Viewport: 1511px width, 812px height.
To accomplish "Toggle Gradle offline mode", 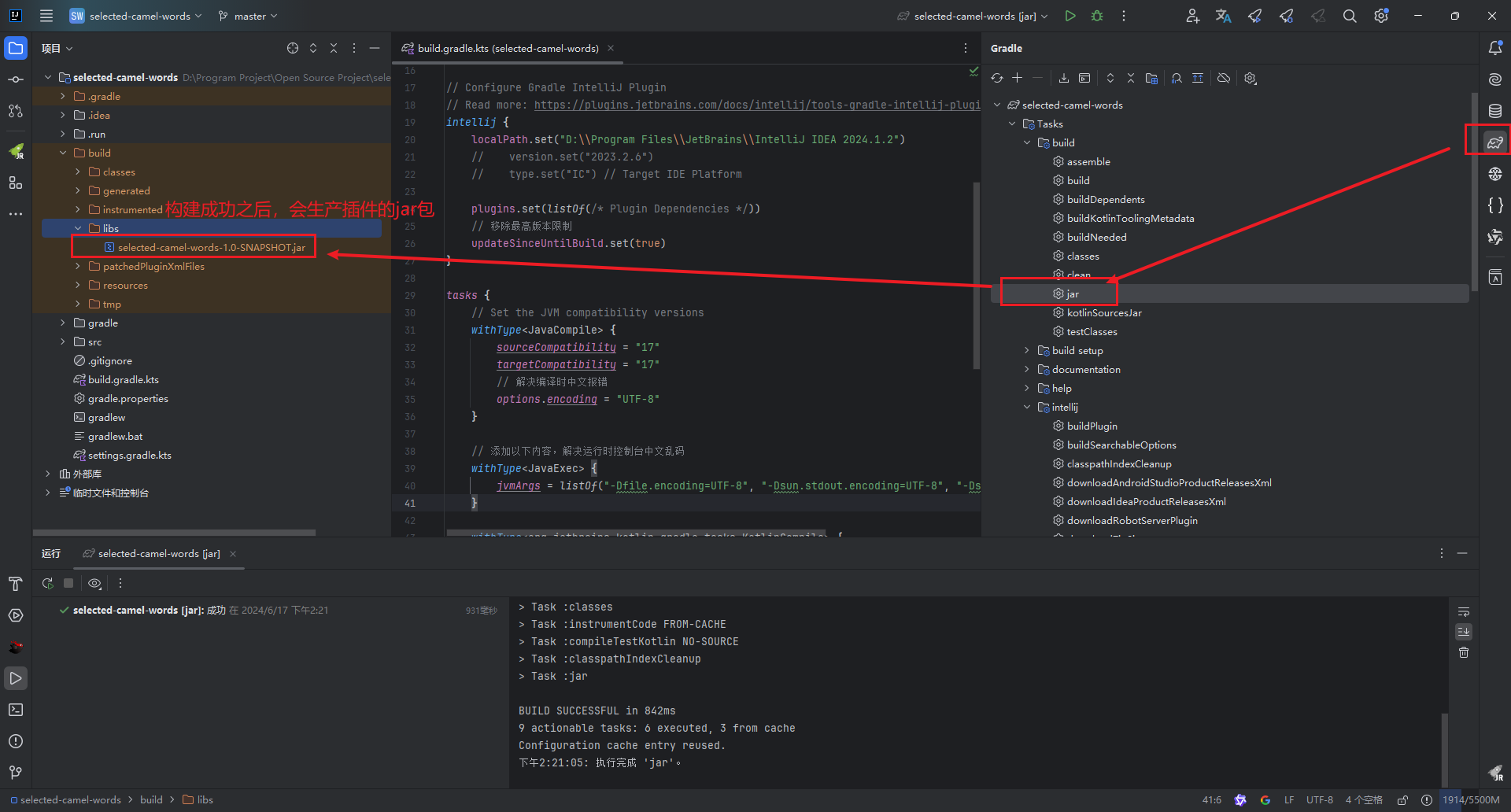I will point(1223,78).
